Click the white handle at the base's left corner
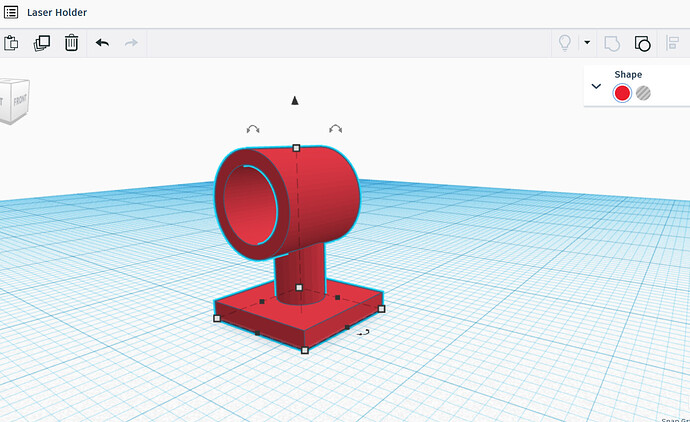This screenshot has width=690, height=422. click(x=217, y=318)
